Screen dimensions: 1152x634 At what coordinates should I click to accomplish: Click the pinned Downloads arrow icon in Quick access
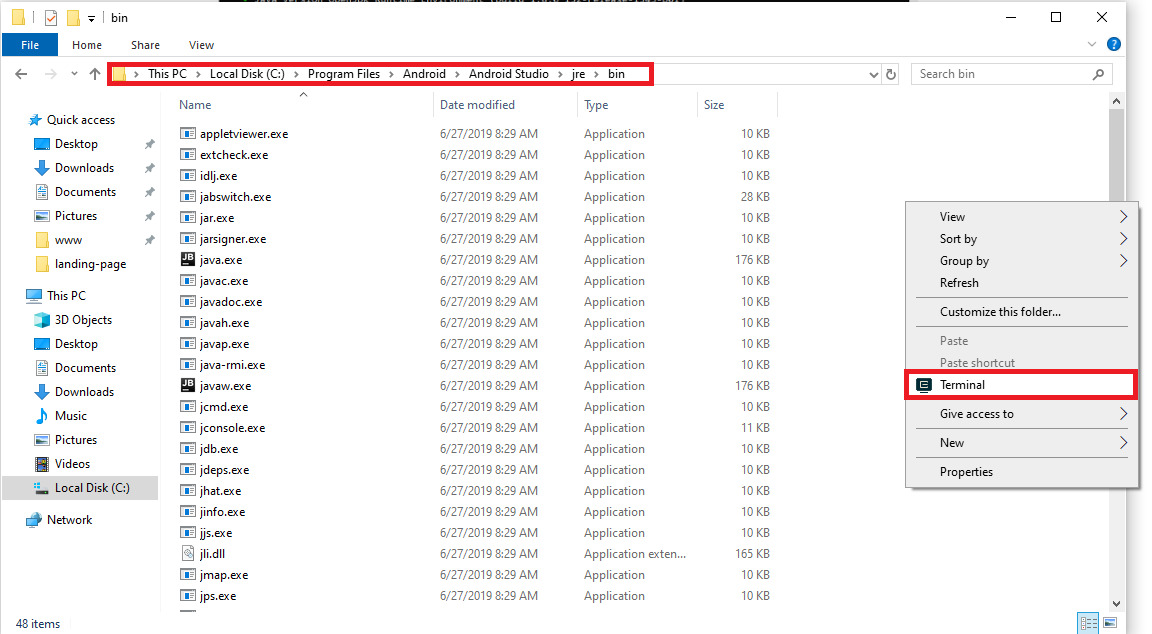pos(42,167)
